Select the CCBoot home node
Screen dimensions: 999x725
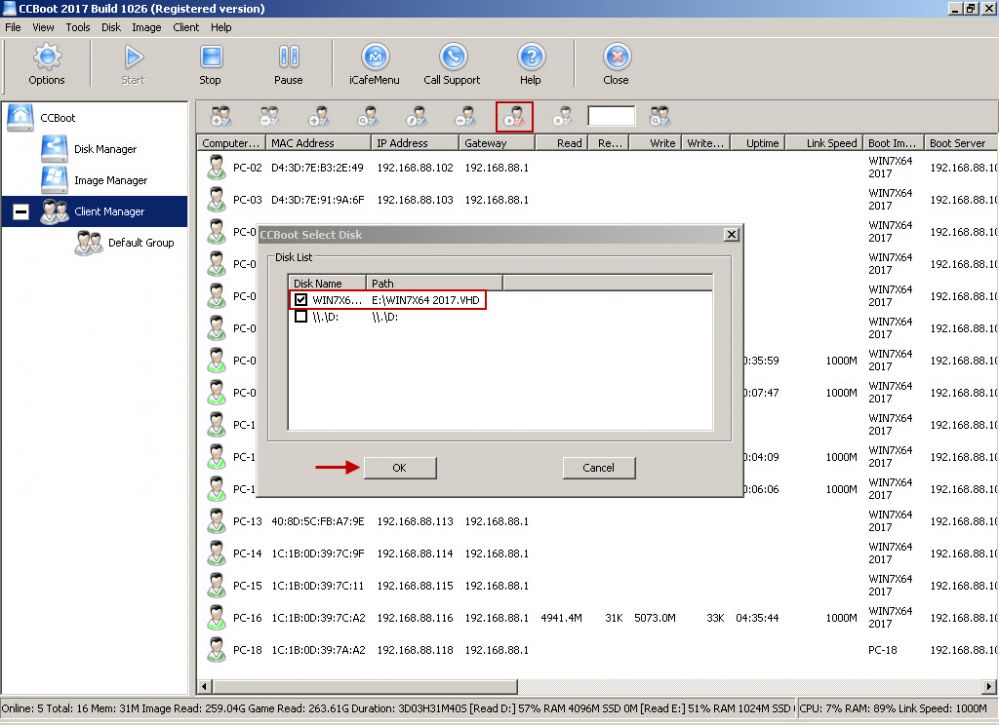coord(41,118)
